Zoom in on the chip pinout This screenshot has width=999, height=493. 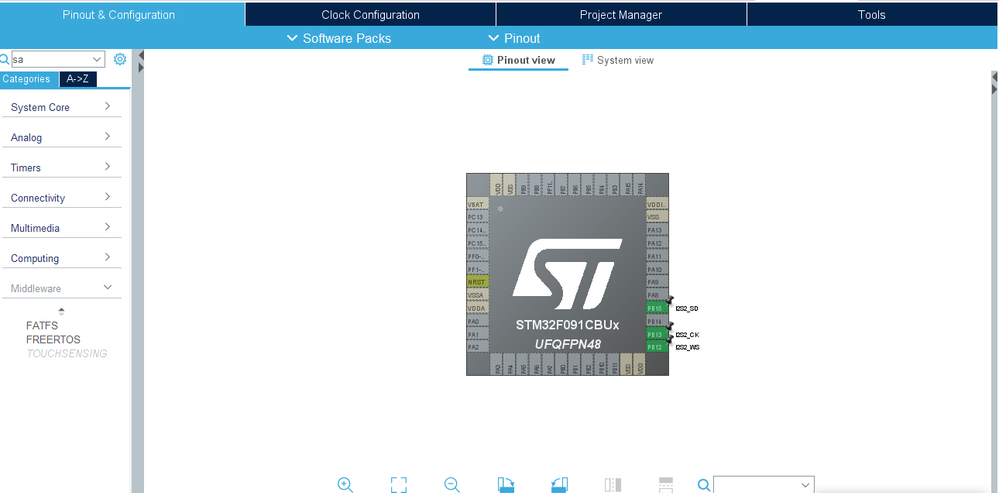(x=345, y=484)
